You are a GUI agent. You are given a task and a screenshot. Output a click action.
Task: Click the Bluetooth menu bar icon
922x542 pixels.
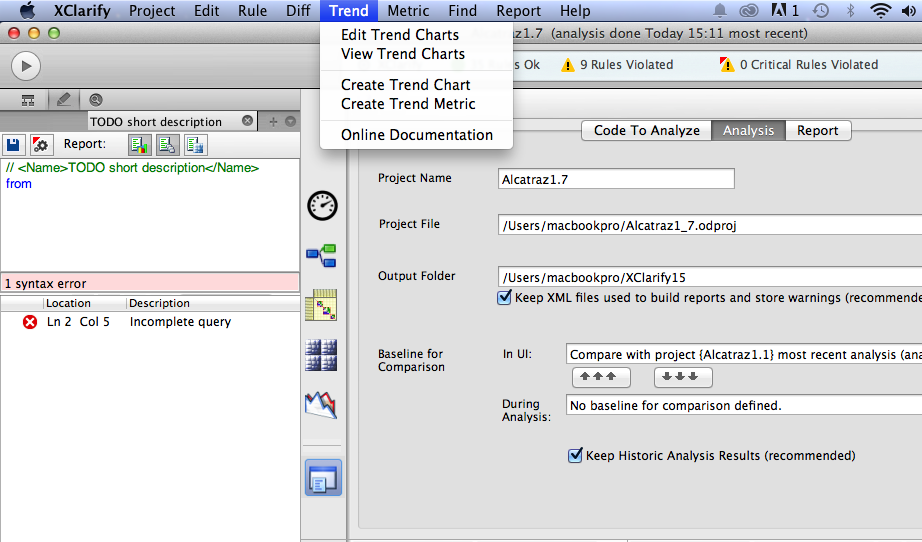pyautogui.click(x=850, y=11)
